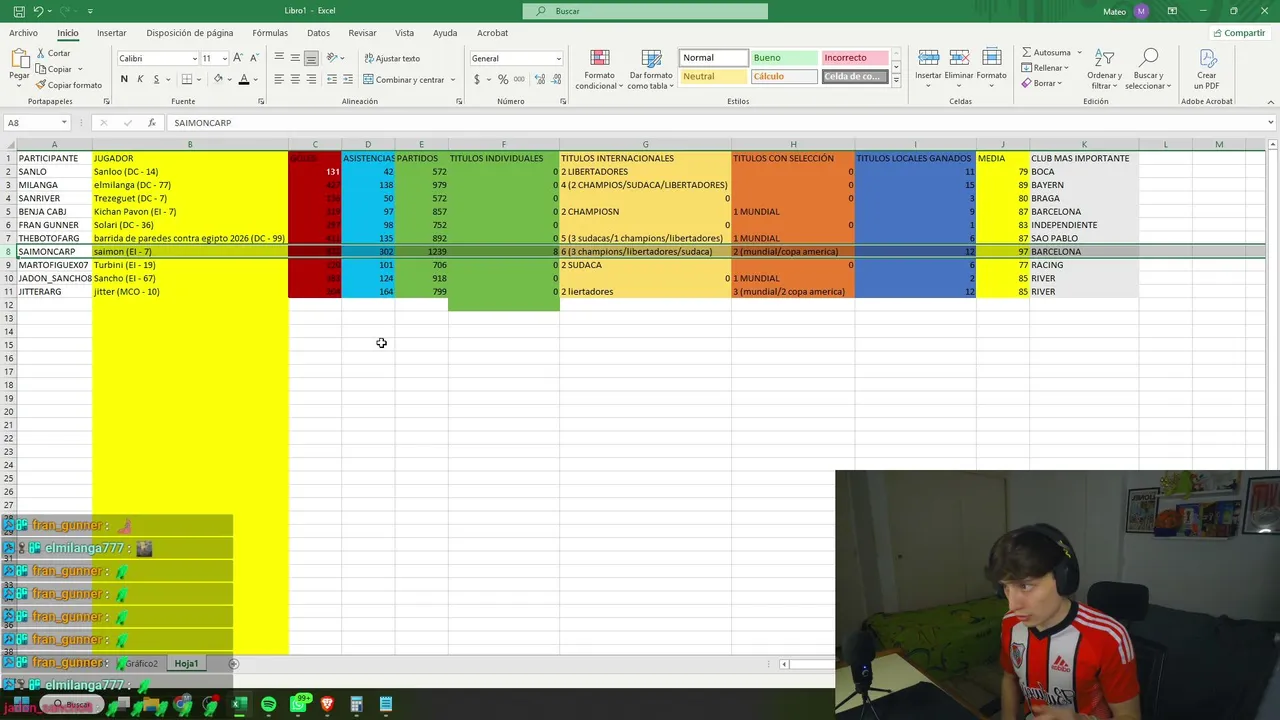Align text to the right

coord(311,79)
